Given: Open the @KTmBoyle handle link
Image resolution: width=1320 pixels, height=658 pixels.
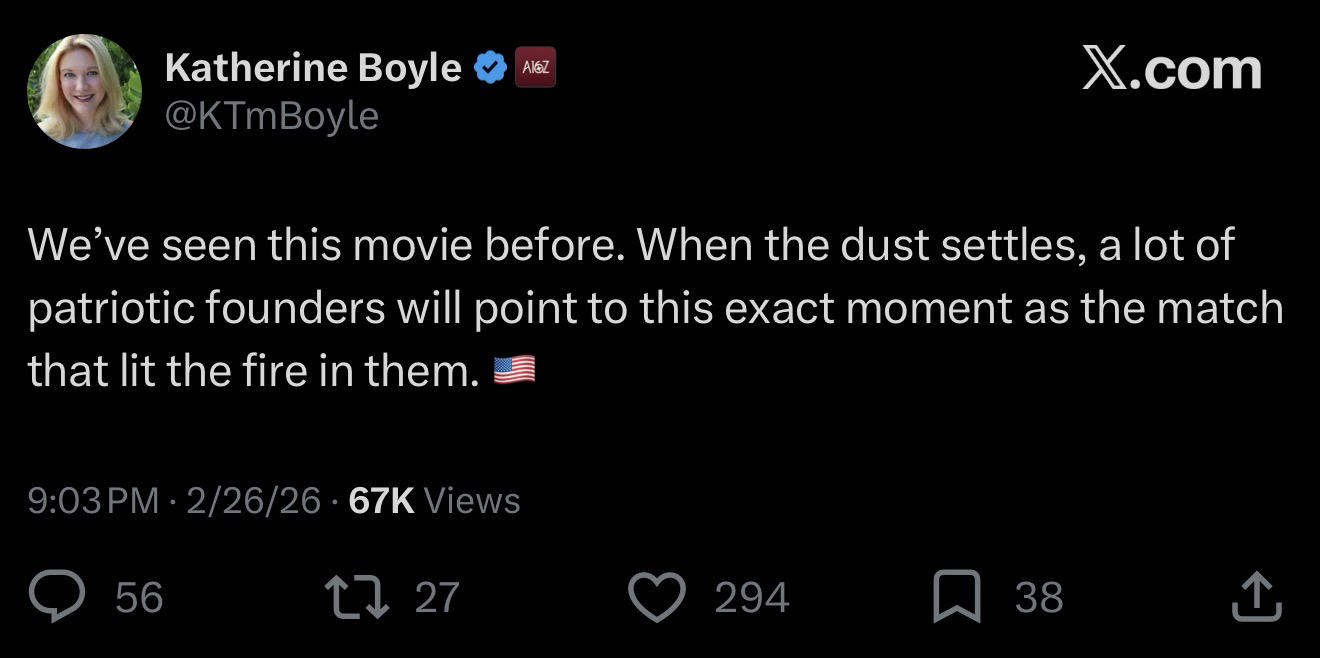Looking at the screenshot, I should (x=272, y=116).
